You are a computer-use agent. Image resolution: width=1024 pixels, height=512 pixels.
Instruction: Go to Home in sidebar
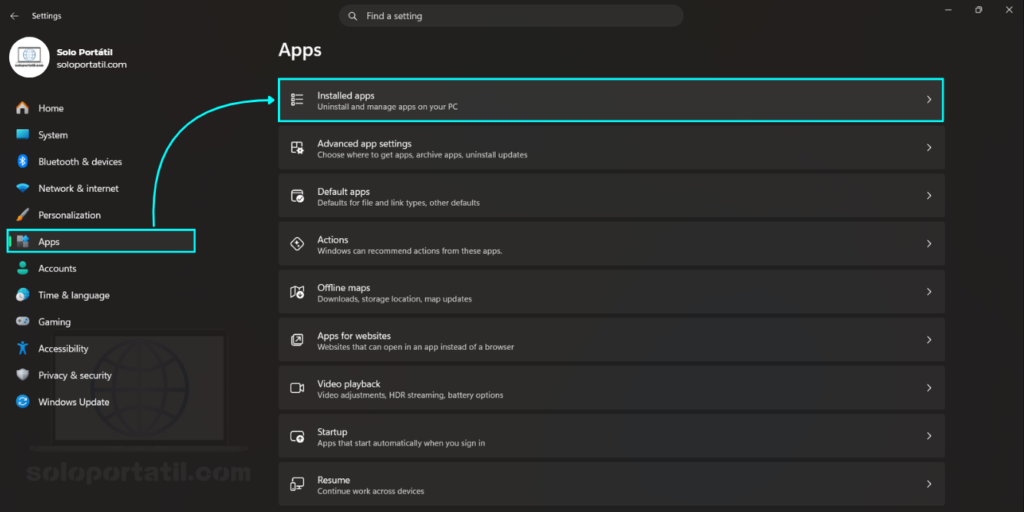tap(101, 108)
